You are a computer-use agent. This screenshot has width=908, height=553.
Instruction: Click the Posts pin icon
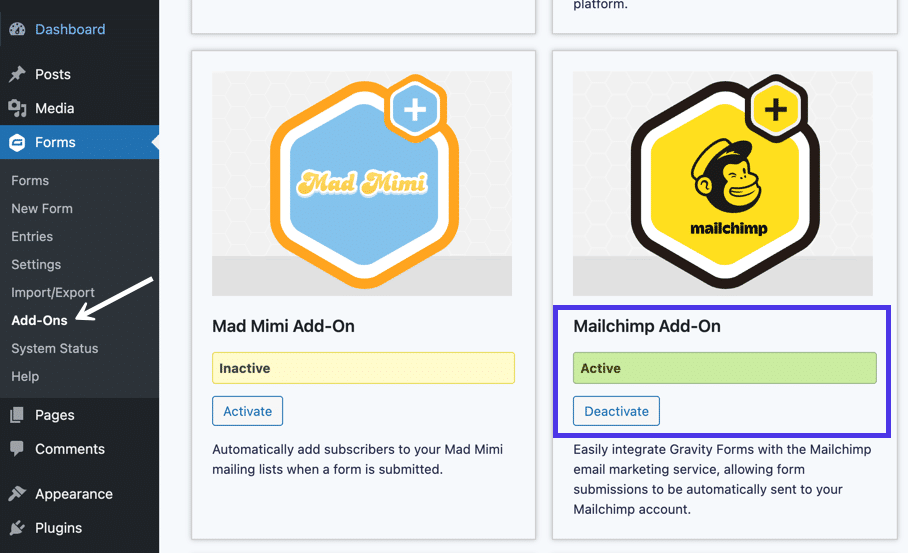coord(17,74)
